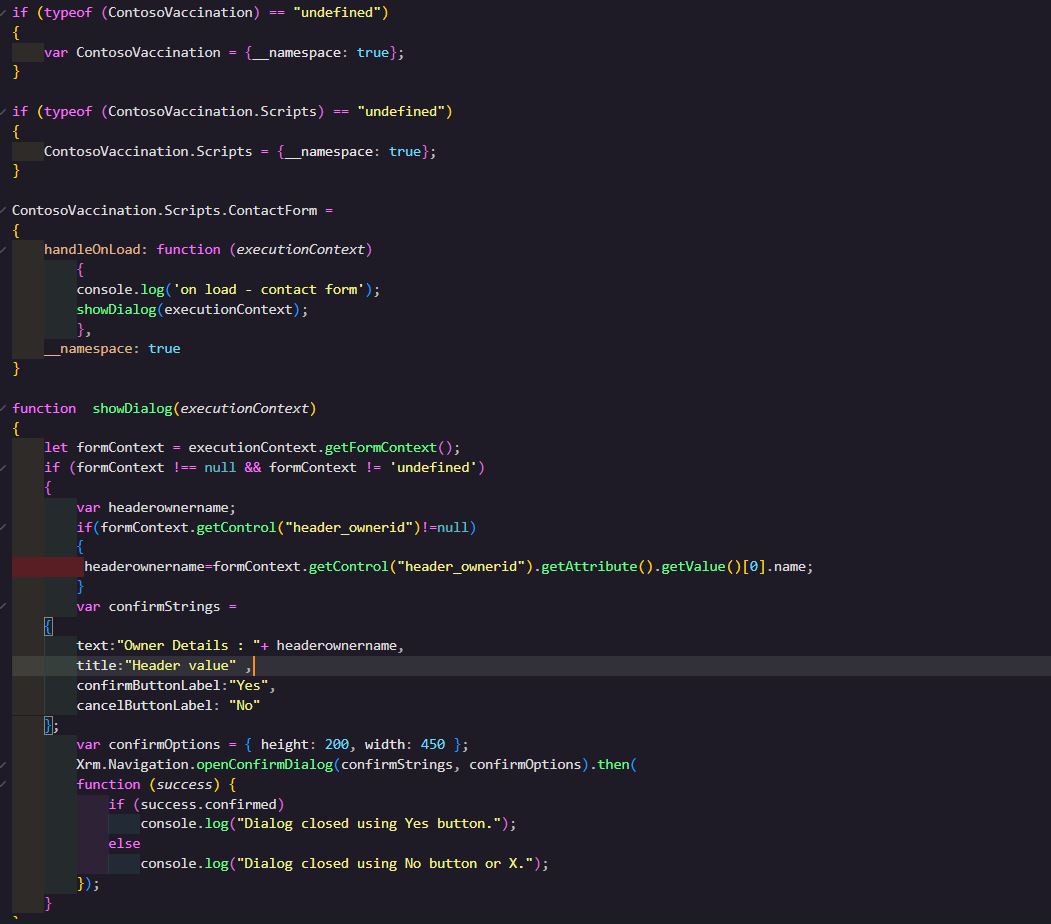Click the 'showDialog(executionContext);' call line
This screenshot has width=1051, height=924.
click(x=192, y=310)
